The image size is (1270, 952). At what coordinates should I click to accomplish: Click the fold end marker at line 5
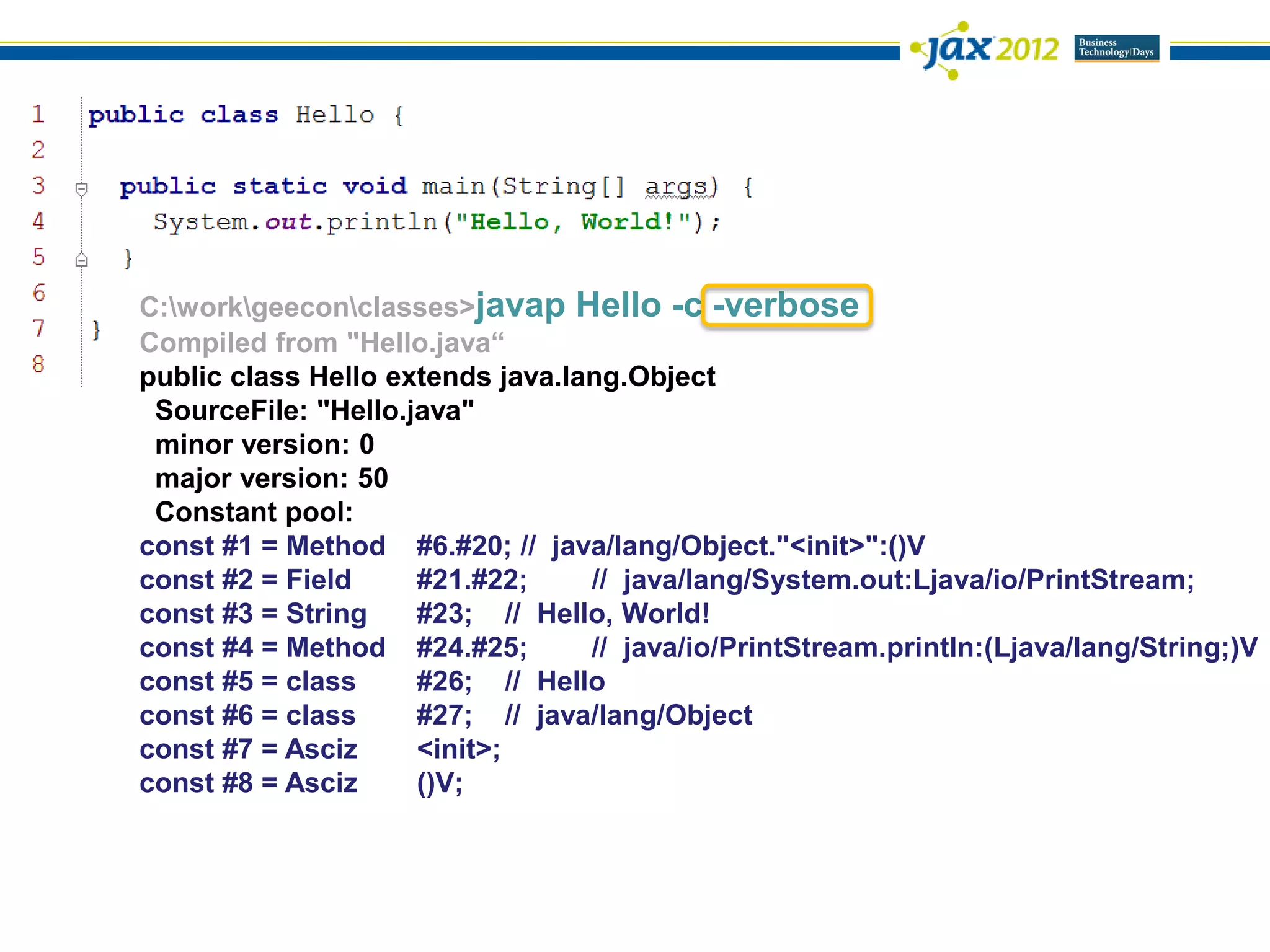click(81, 260)
